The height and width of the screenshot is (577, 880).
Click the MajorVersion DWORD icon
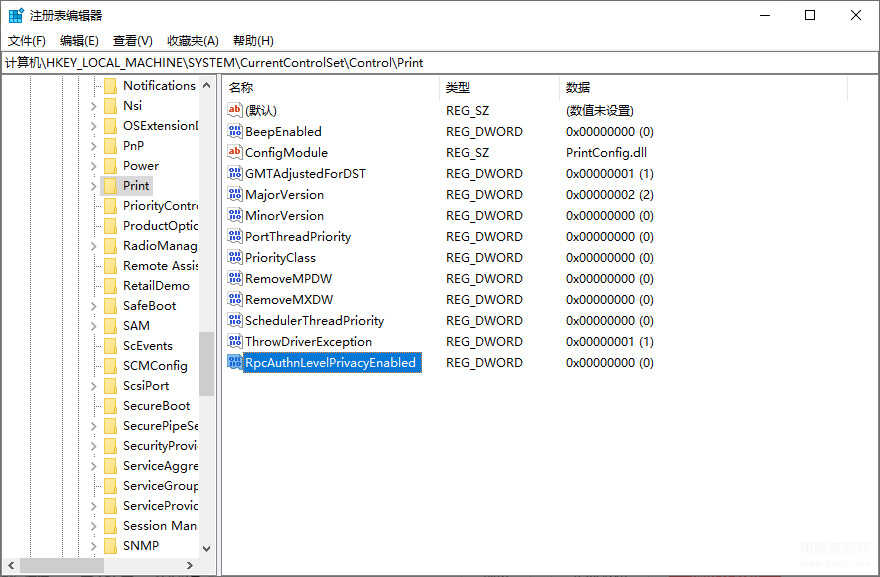pos(235,194)
